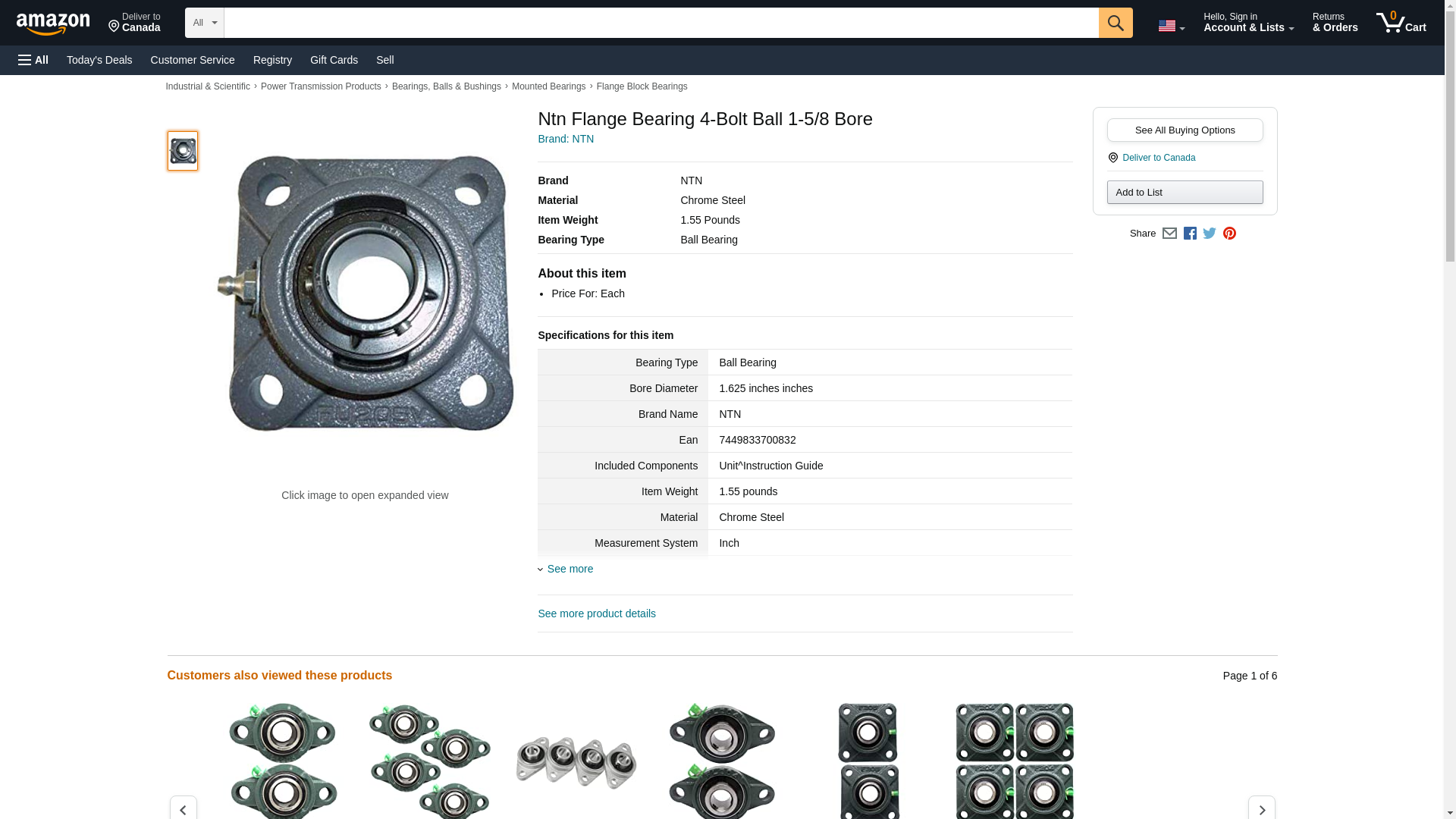1456x819 pixels.
Task: Select the bearing product thumbnail
Action: [183, 151]
